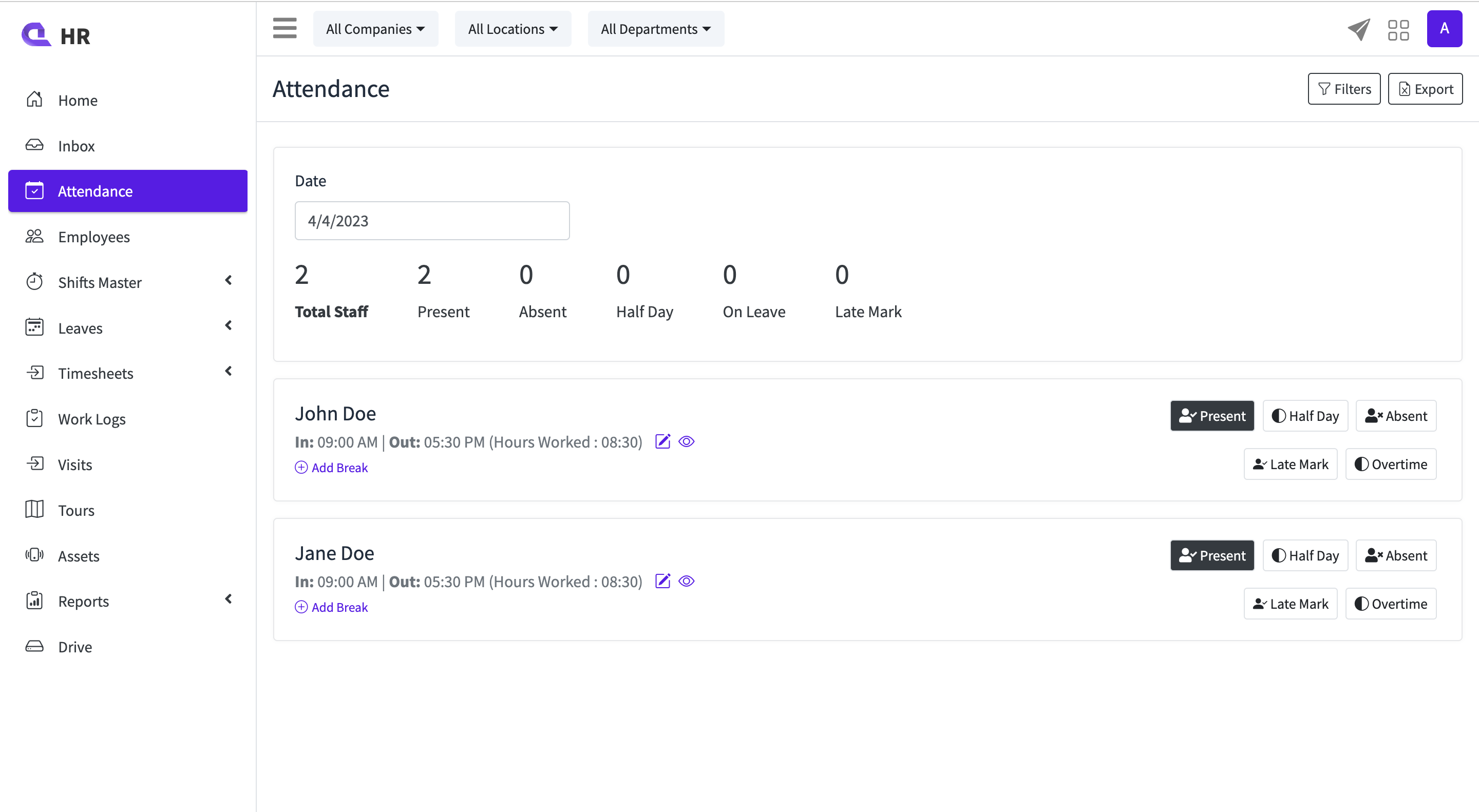Edit Jane Doe's attendance time
1479x812 pixels.
point(662,581)
